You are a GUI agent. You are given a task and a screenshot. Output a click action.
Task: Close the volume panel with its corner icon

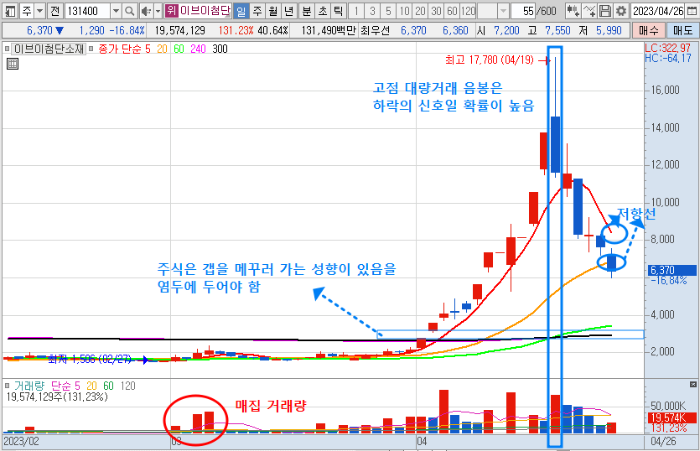tap(693, 384)
